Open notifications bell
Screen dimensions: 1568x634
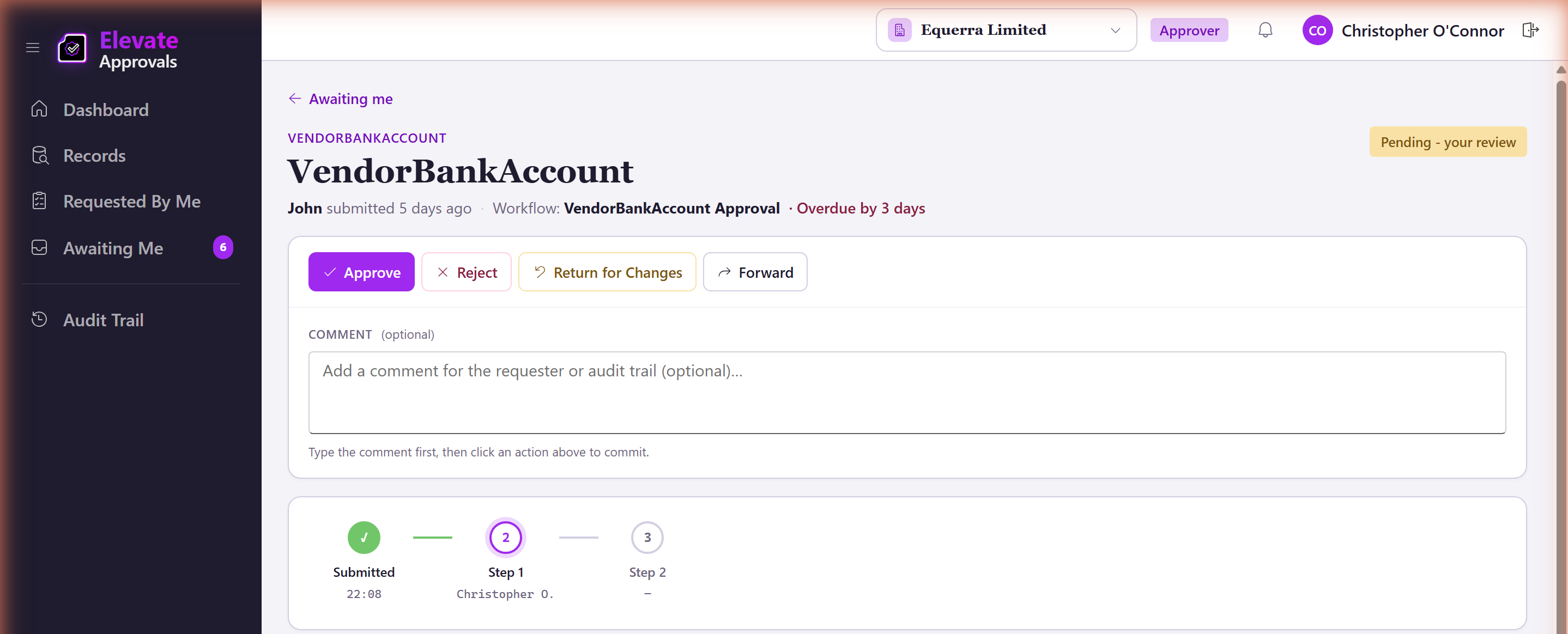(1265, 31)
